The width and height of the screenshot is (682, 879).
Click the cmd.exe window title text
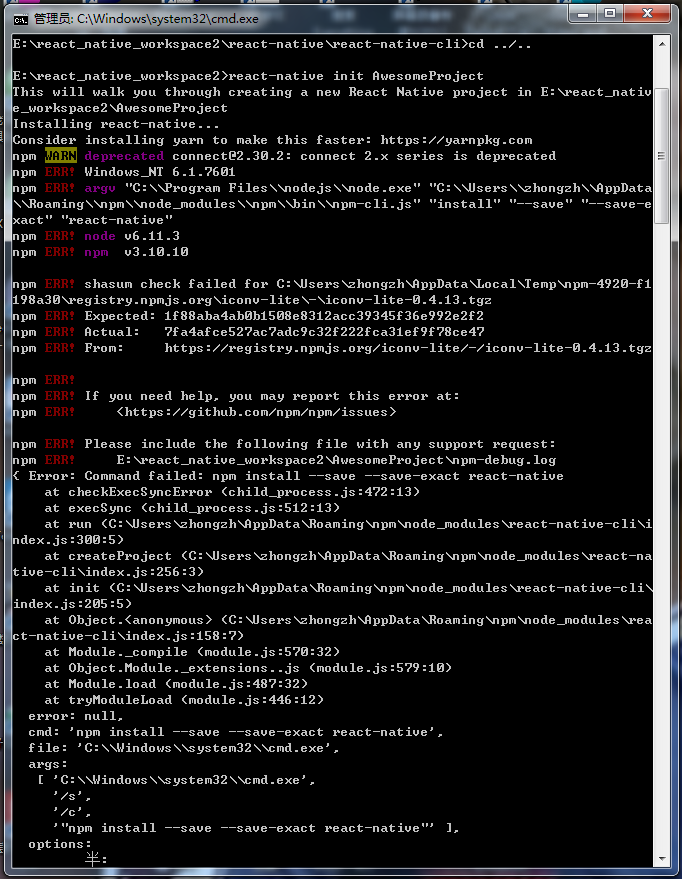click(146, 19)
